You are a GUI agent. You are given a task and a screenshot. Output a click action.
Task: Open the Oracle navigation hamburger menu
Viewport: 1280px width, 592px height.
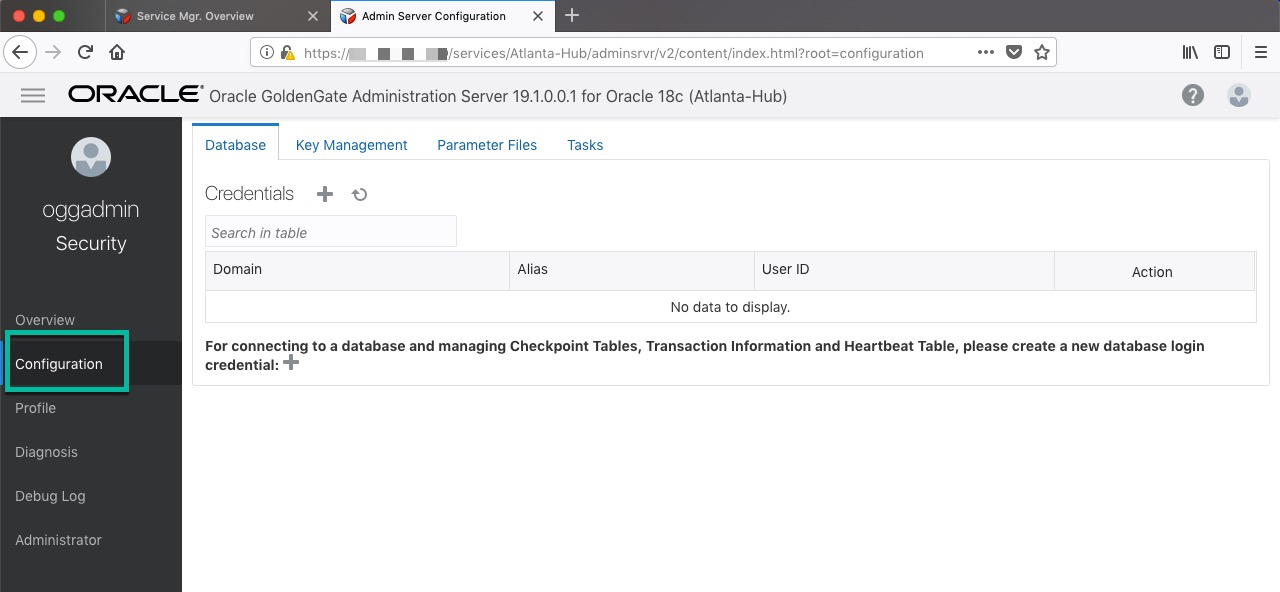[33, 95]
